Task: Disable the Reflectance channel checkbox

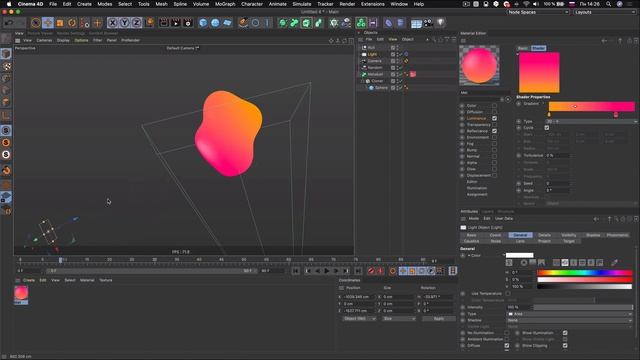Action: pyautogui.click(x=494, y=131)
